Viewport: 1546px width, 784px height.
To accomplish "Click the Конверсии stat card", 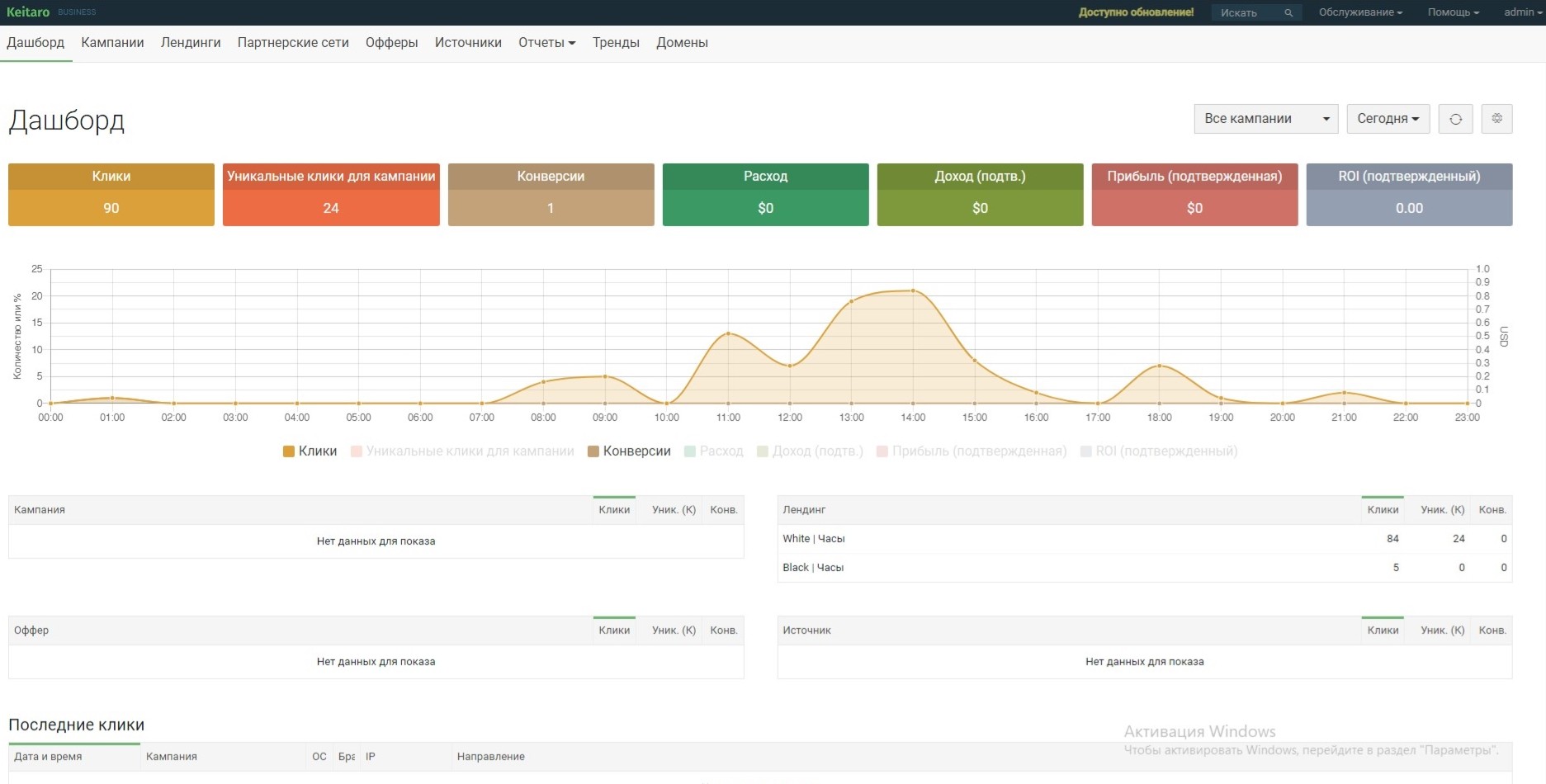I will pos(551,195).
